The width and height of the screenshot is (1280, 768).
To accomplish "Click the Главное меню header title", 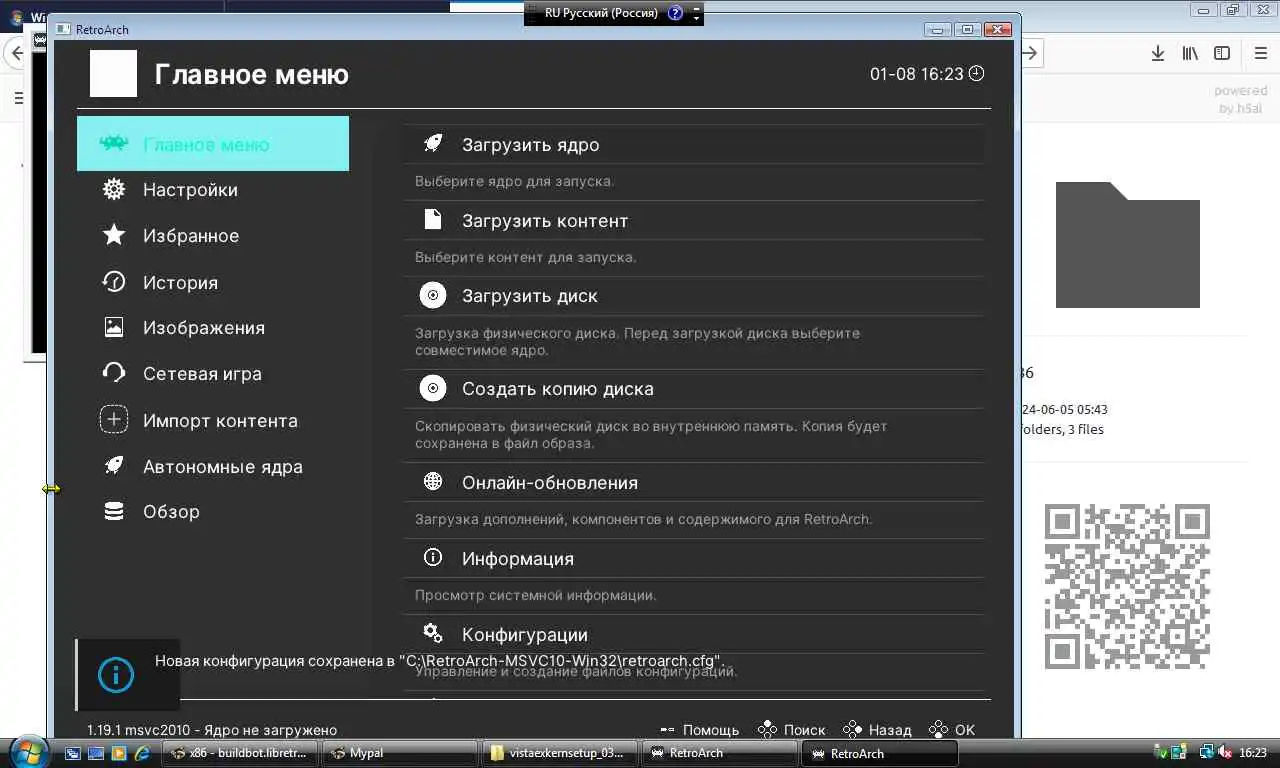I will click(x=251, y=74).
